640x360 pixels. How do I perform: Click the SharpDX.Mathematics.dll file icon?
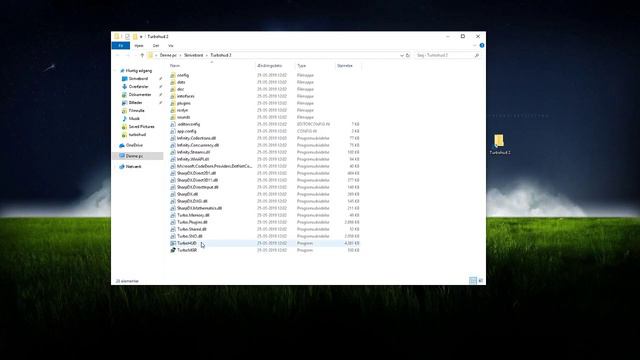pyautogui.click(x=173, y=208)
